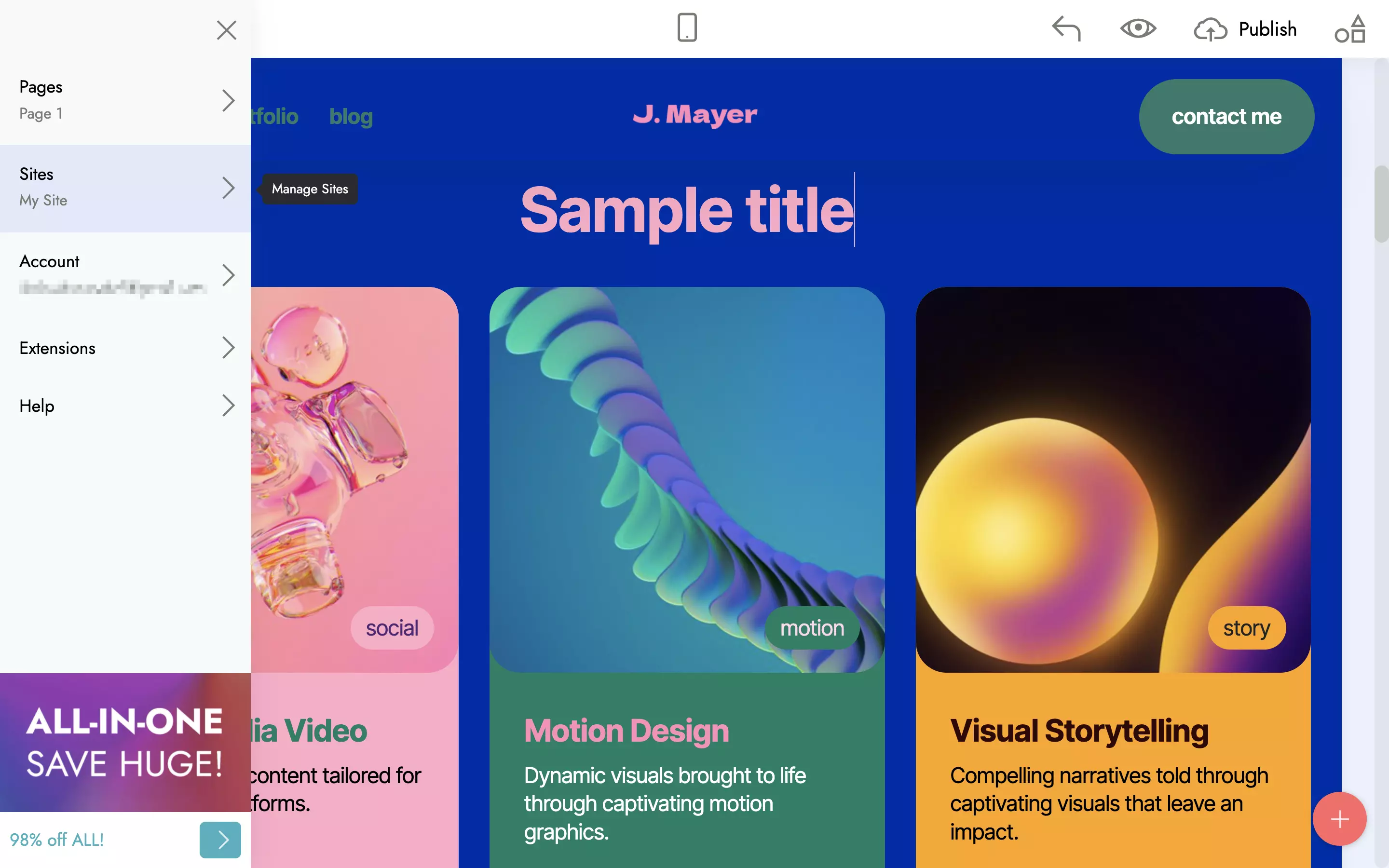Click the close X icon on sidebar
The image size is (1389, 868).
point(226,29)
